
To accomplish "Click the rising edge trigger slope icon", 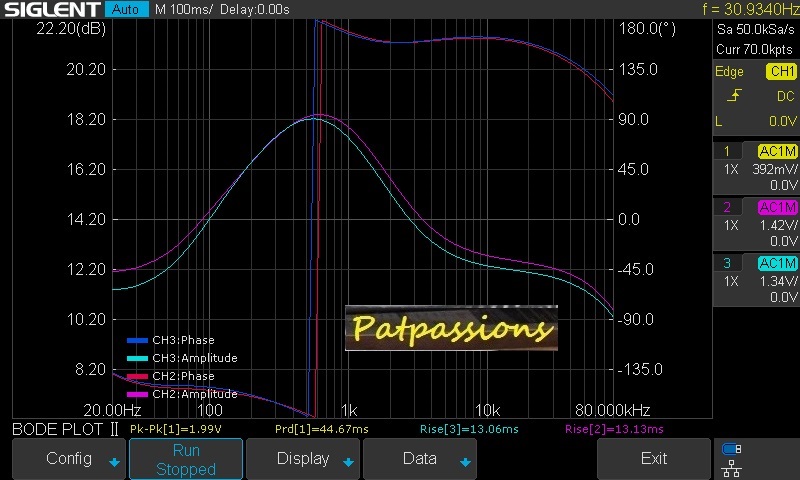I will [734, 96].
